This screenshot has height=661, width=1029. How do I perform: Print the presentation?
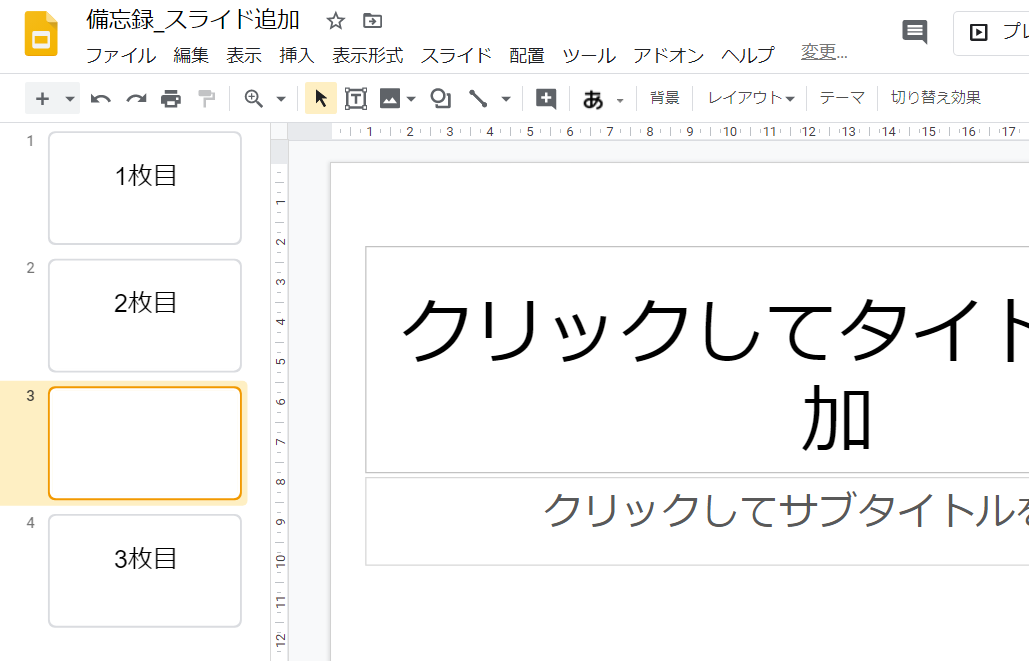(x=171, y=99)
